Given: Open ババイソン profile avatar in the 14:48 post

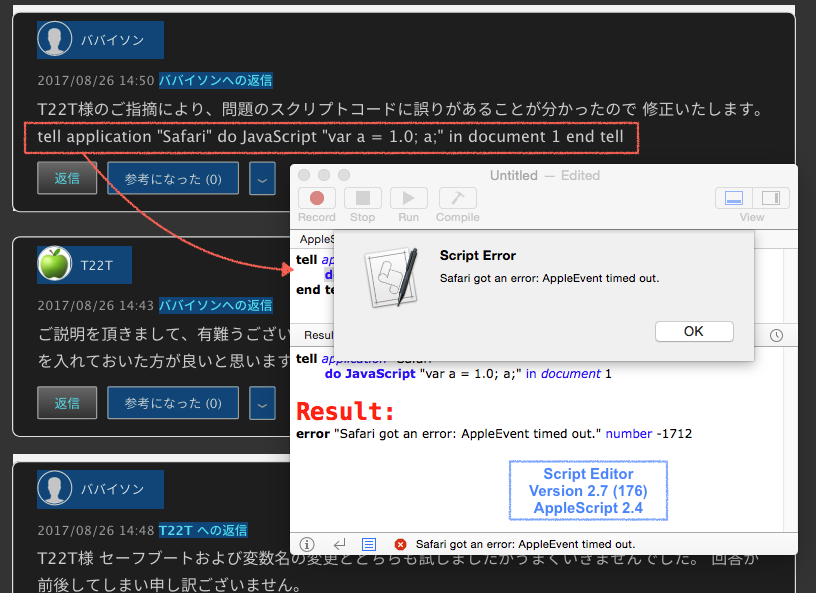Looking at the screenshot, I should click(55, 488).
